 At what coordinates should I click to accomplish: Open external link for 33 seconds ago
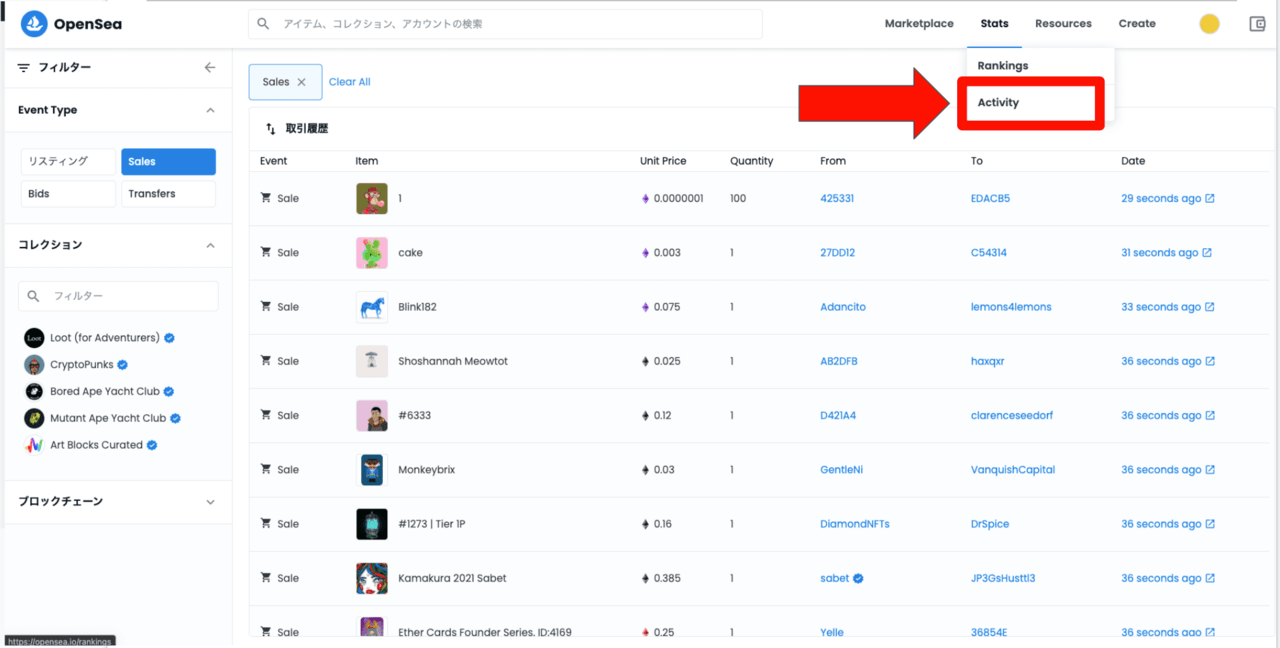click(x=1210, y=307)
